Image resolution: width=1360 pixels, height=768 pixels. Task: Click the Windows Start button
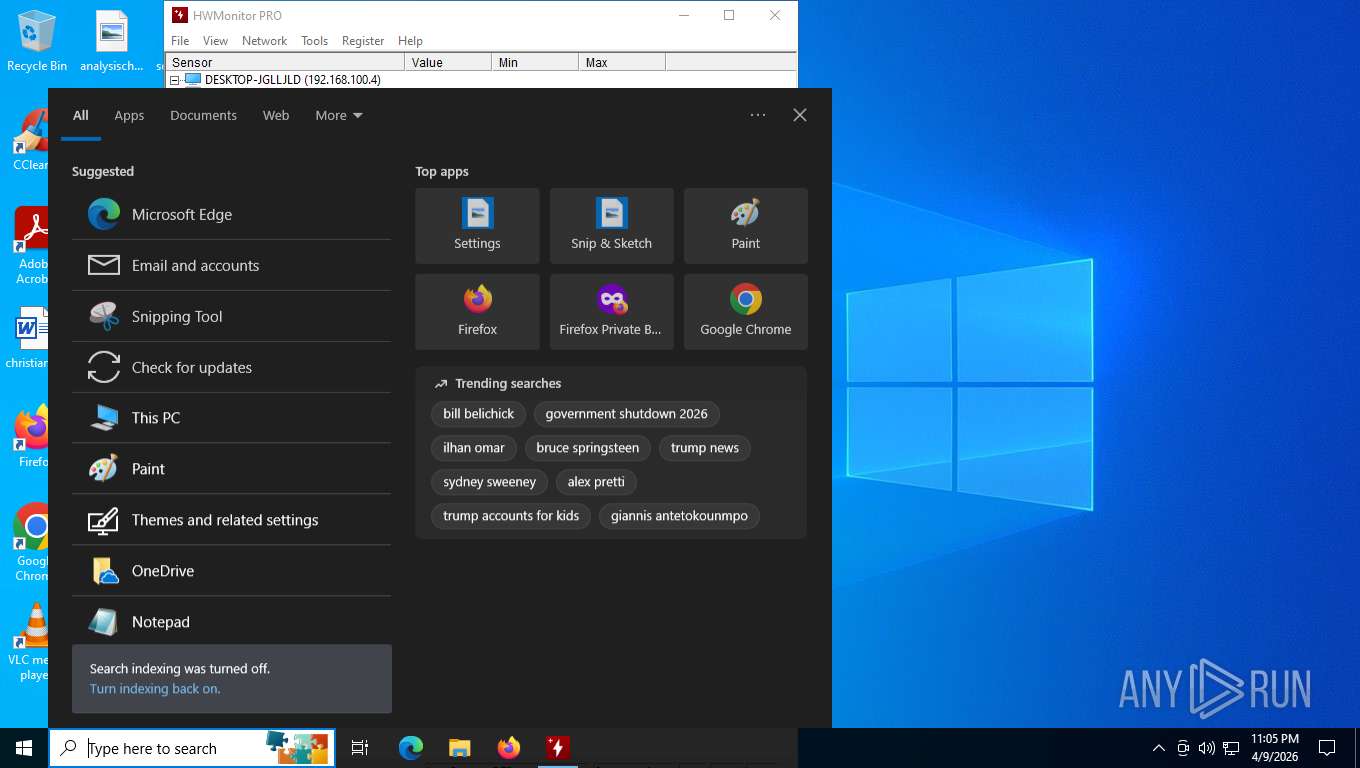24,748
